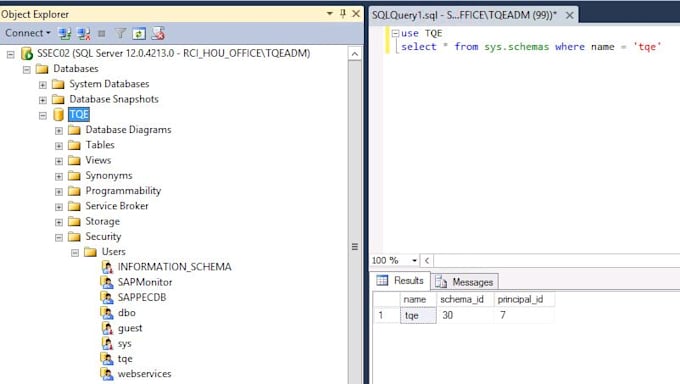Click the Stop toolbar icon
Screen dimensions: 680x384
pyautogui.click(x=101, y=33)
